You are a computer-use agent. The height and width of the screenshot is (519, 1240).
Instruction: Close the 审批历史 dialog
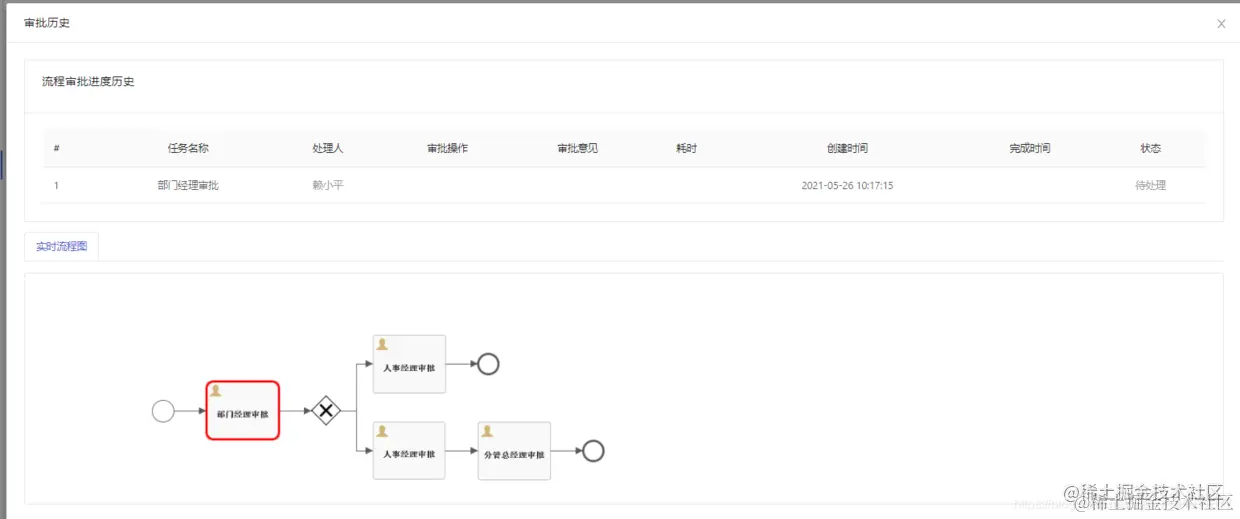[1221, 24]
